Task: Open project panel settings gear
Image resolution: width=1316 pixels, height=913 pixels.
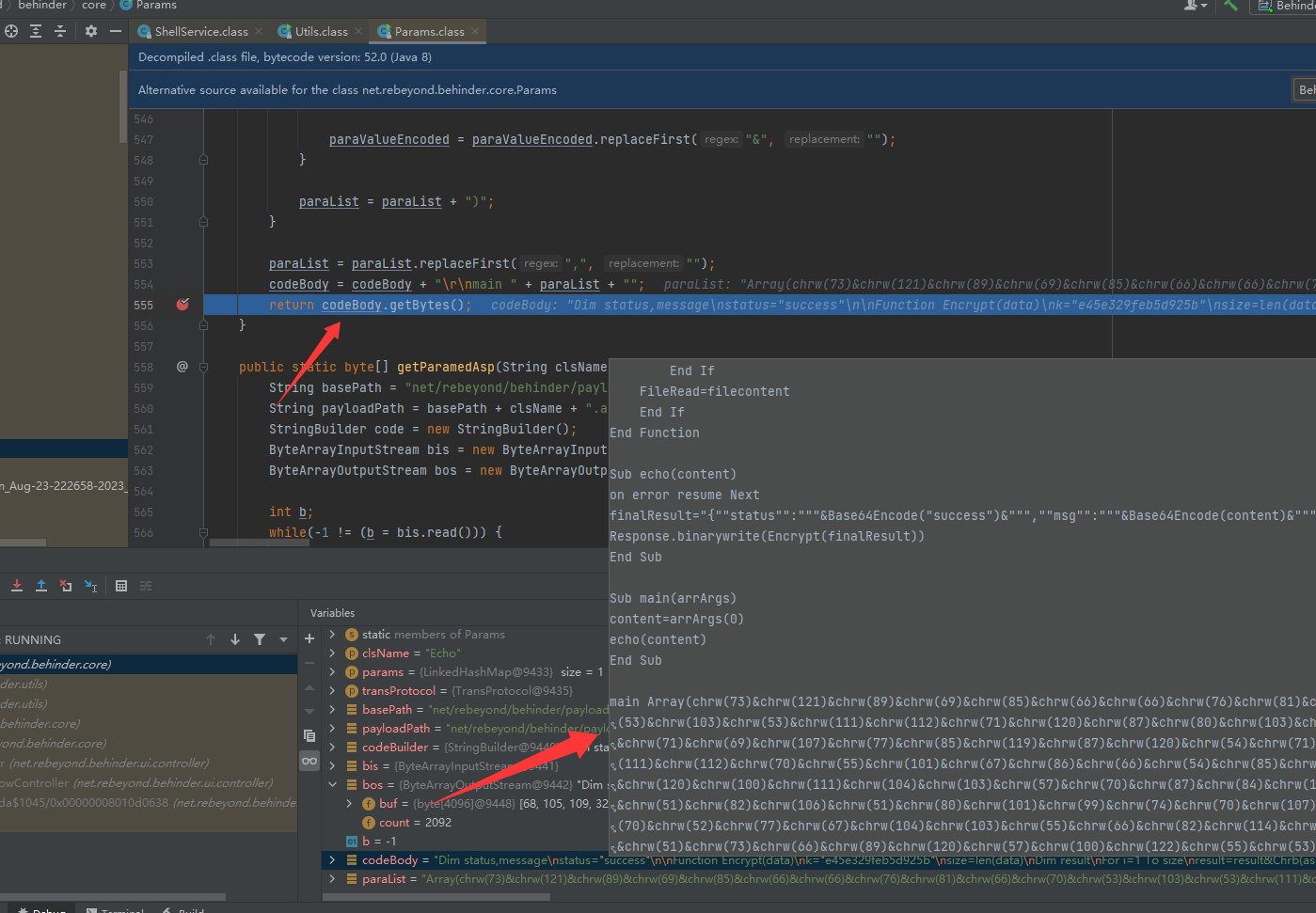Action: [x=91, y=31]
